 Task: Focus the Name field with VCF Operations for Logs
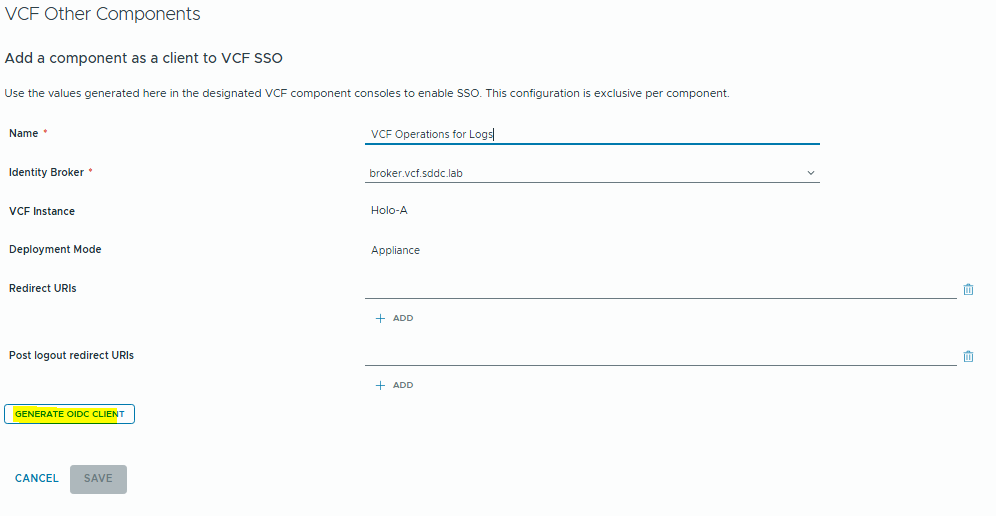(592, 134)
